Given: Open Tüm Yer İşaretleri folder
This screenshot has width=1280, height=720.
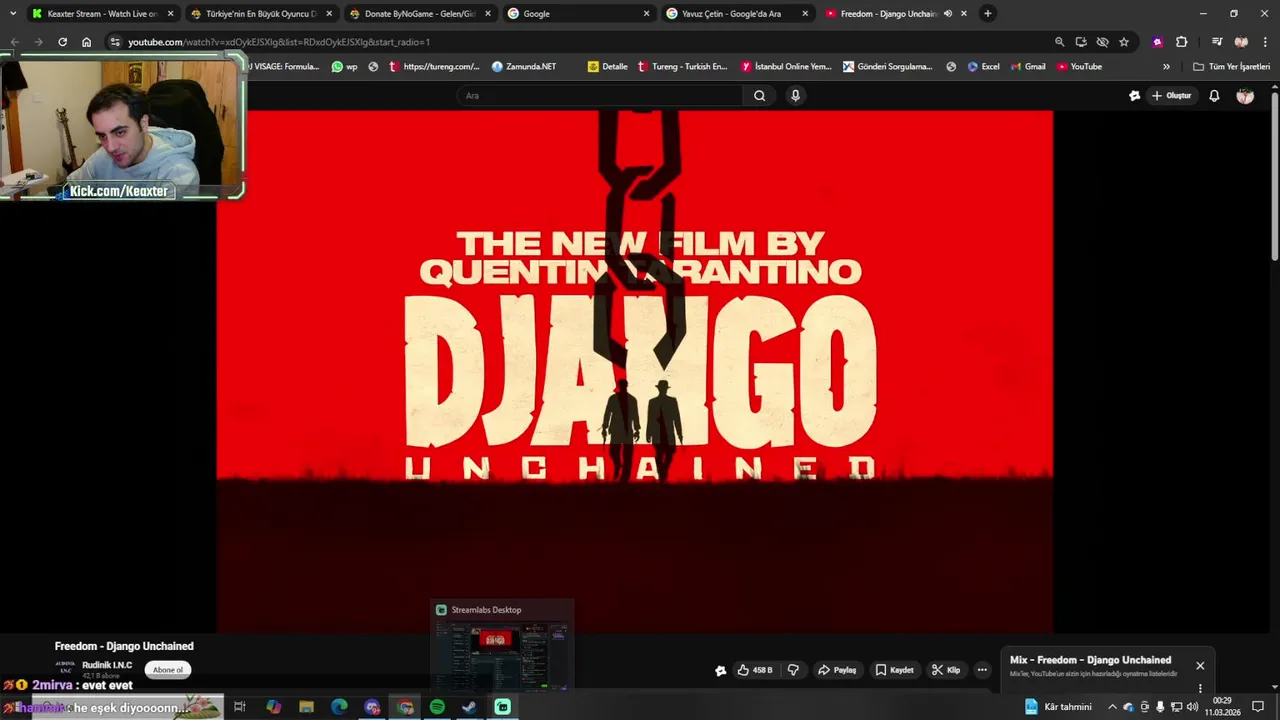Looking at the screenshot, I should click(x=1231, y=67).
